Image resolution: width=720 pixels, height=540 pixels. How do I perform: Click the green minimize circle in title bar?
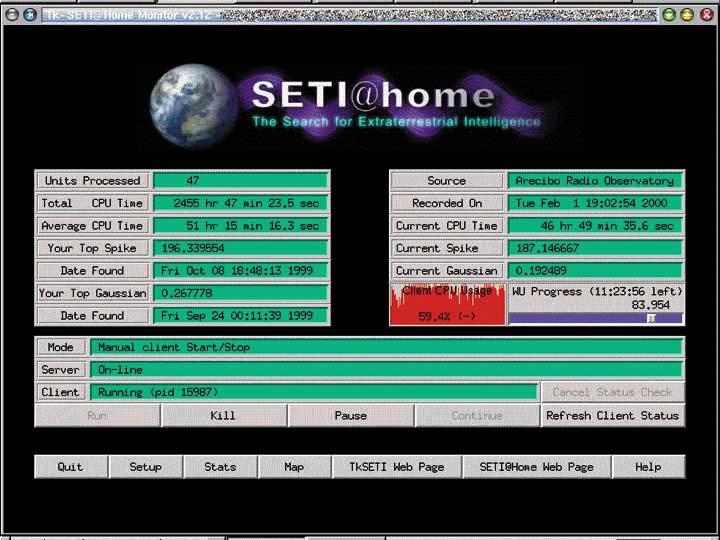(668, 15)
